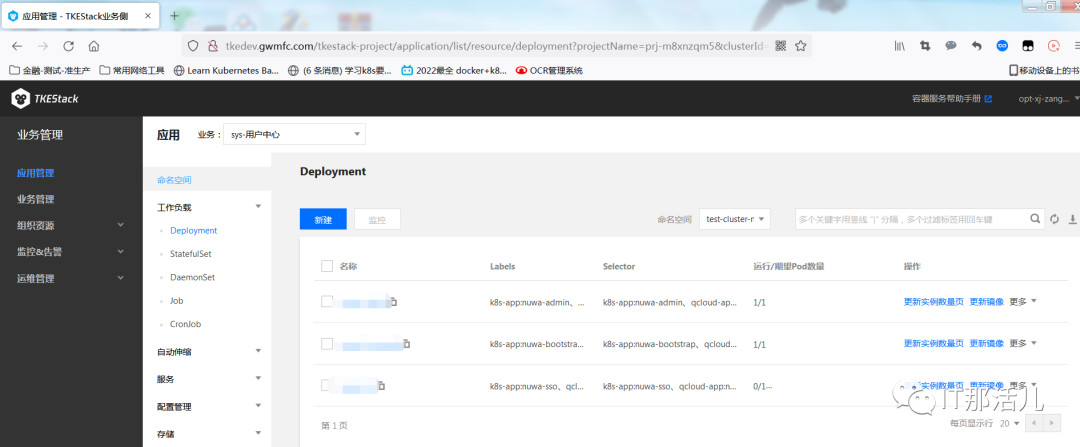Open the 容器服务帮助手册 help link
This screenshot has height=447, width=1080.
[946, 98]
